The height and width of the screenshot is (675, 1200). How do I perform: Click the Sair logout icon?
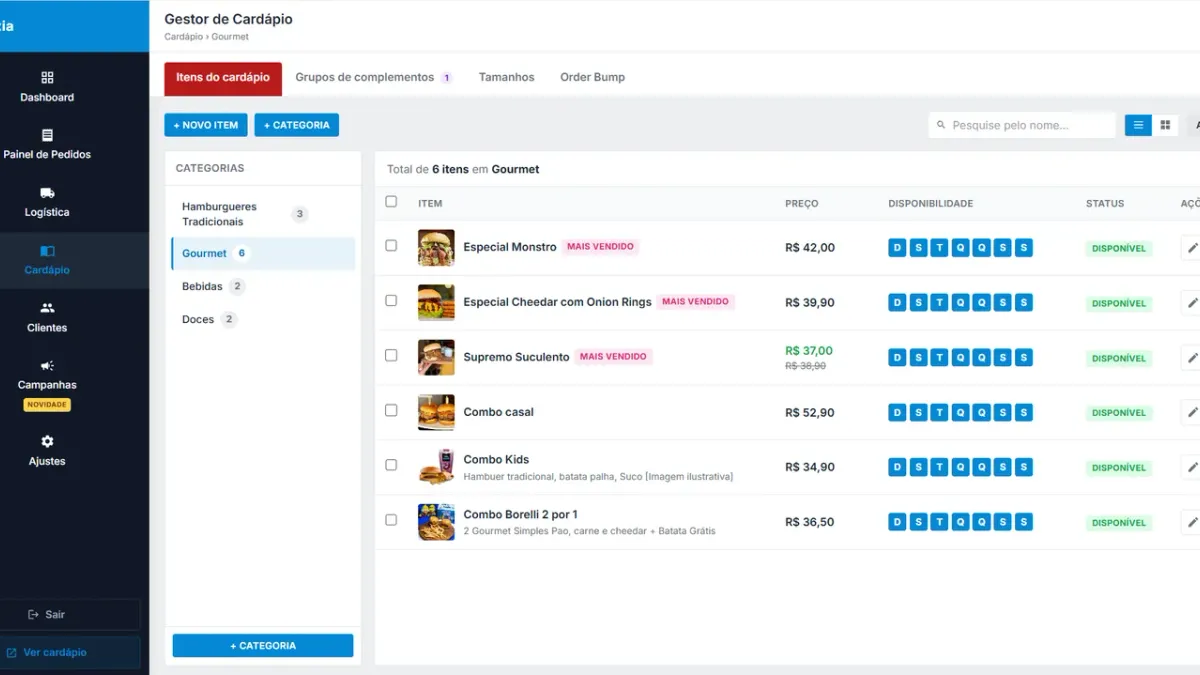tap(33, 614)
